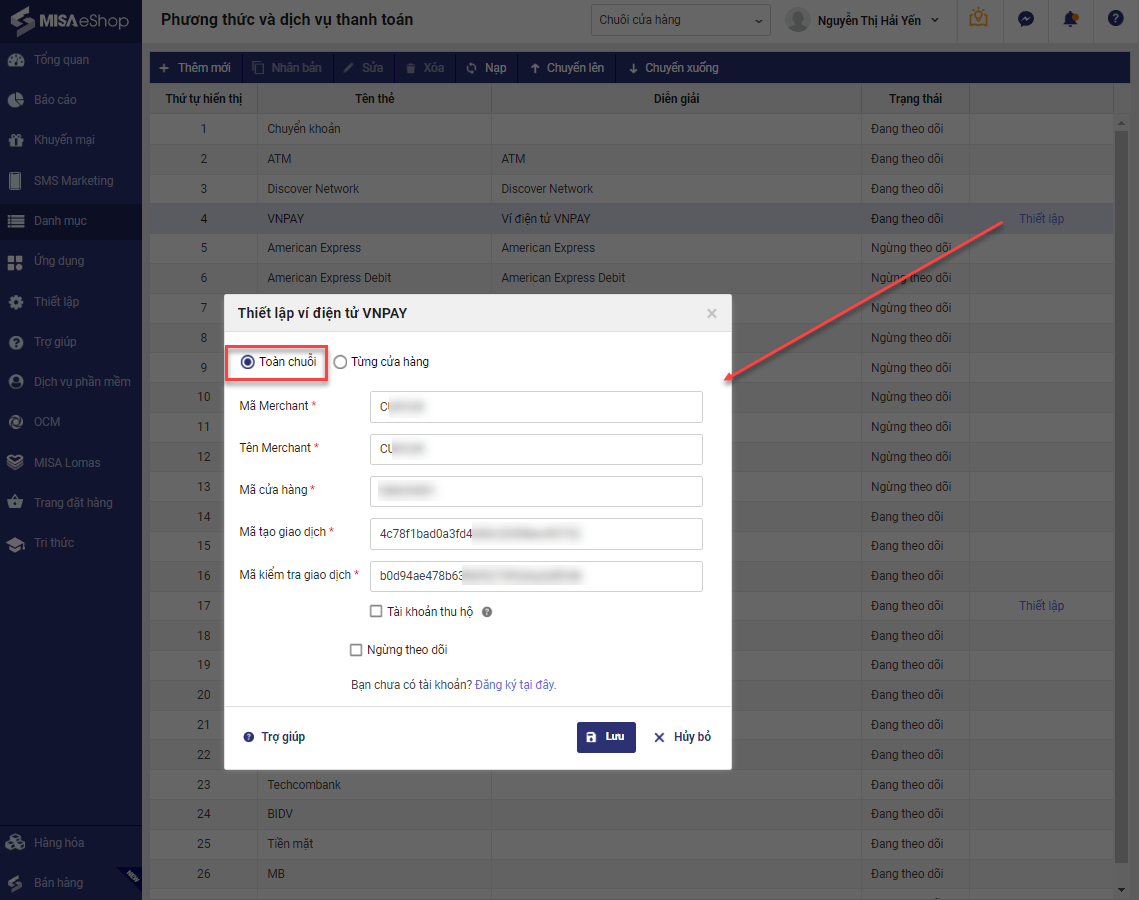
Task: Open the Tổng quan dashboard icon
Action: (16, 60)
